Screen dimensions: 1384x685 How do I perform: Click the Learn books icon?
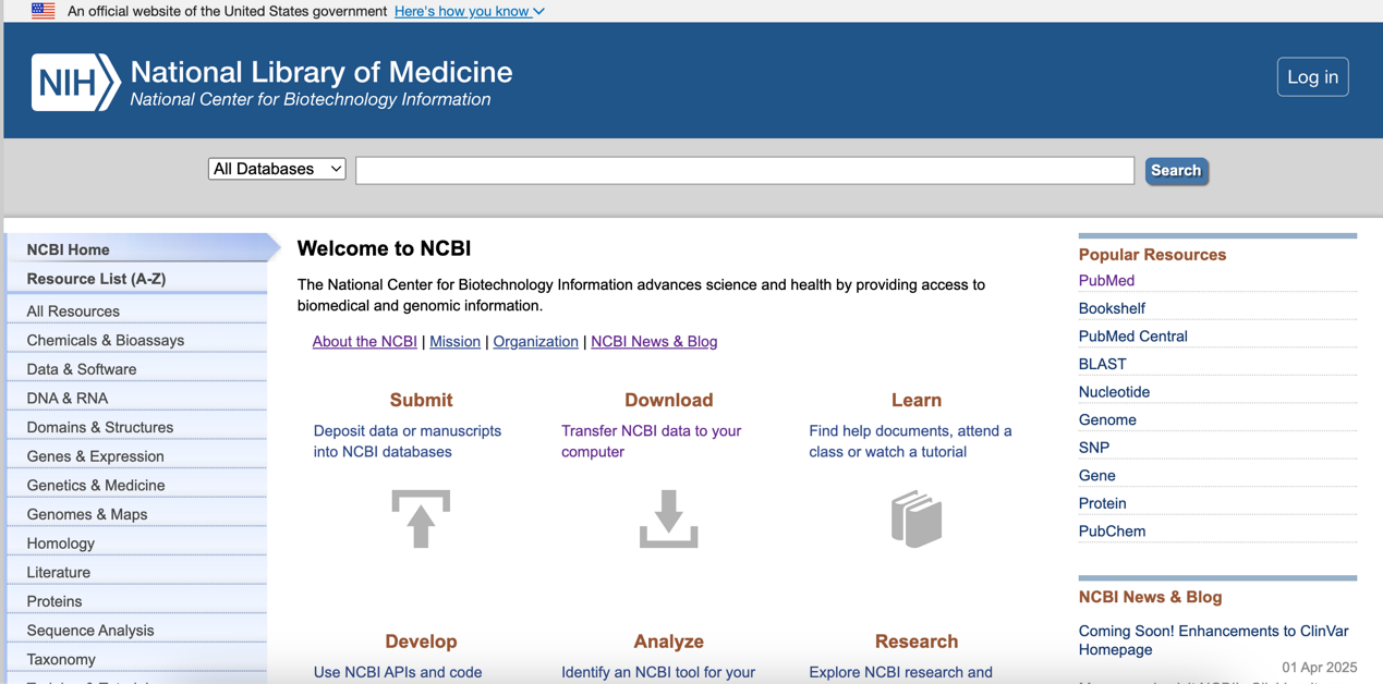pyautogui.click(x=916, y=519)
